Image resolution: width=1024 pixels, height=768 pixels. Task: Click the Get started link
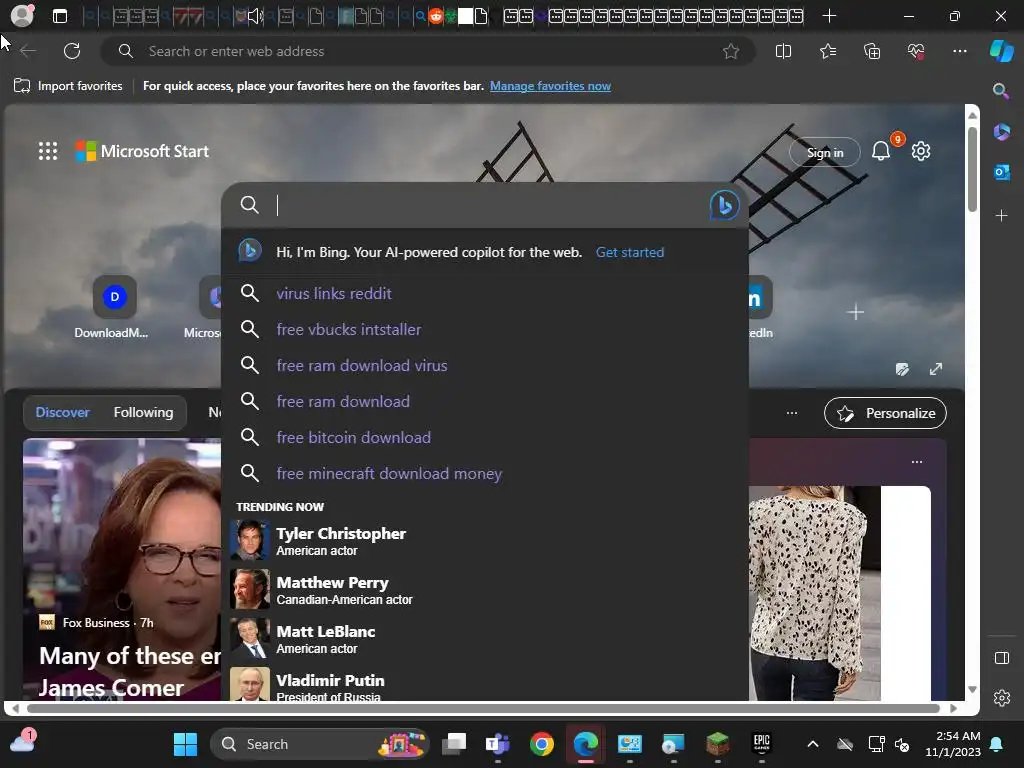pyautogui.click(x=630, y=252)
